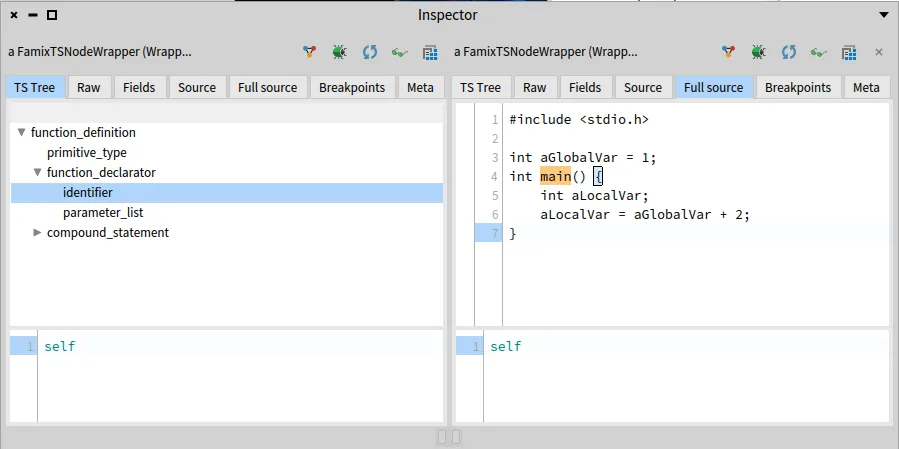This screenshot has width=899, height=449.
Task: Select the identifier tree row
Action: 227,193
